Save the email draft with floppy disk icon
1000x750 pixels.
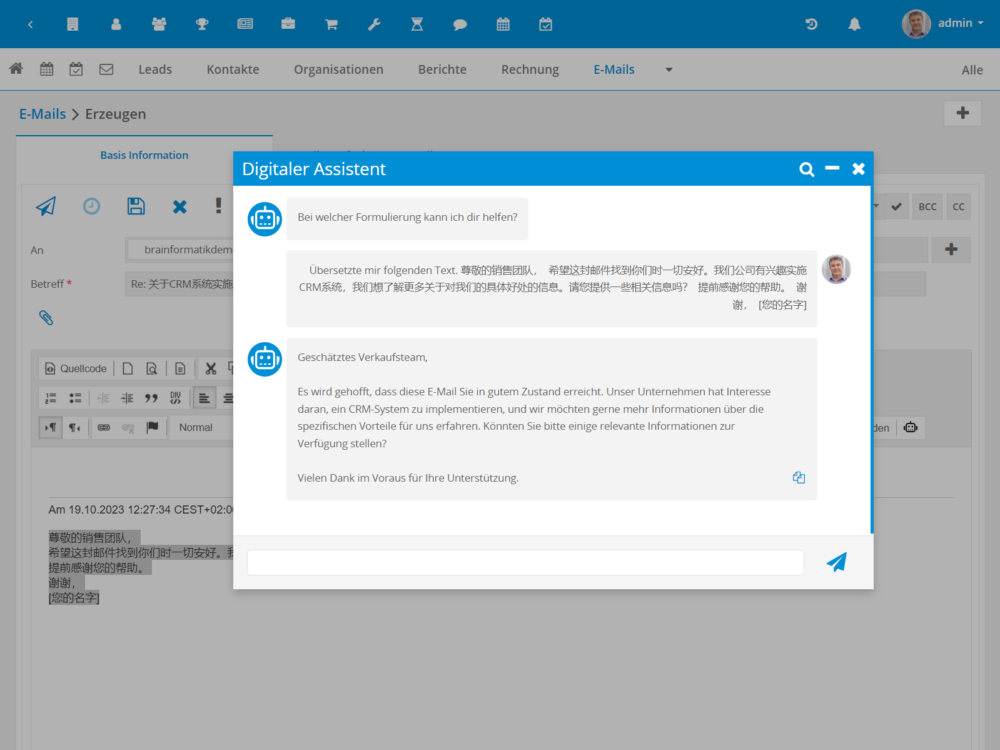(x=136, y=207)
